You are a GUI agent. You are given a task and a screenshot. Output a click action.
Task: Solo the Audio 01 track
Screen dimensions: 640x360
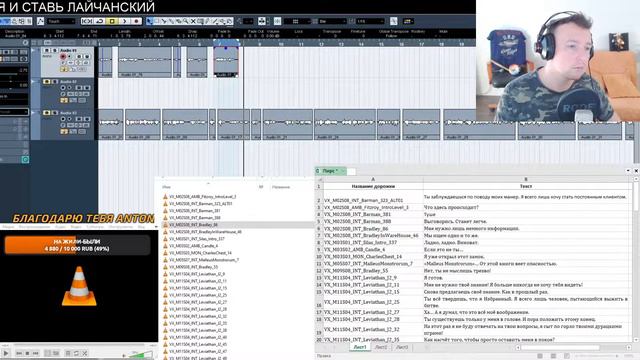point(54,51)
